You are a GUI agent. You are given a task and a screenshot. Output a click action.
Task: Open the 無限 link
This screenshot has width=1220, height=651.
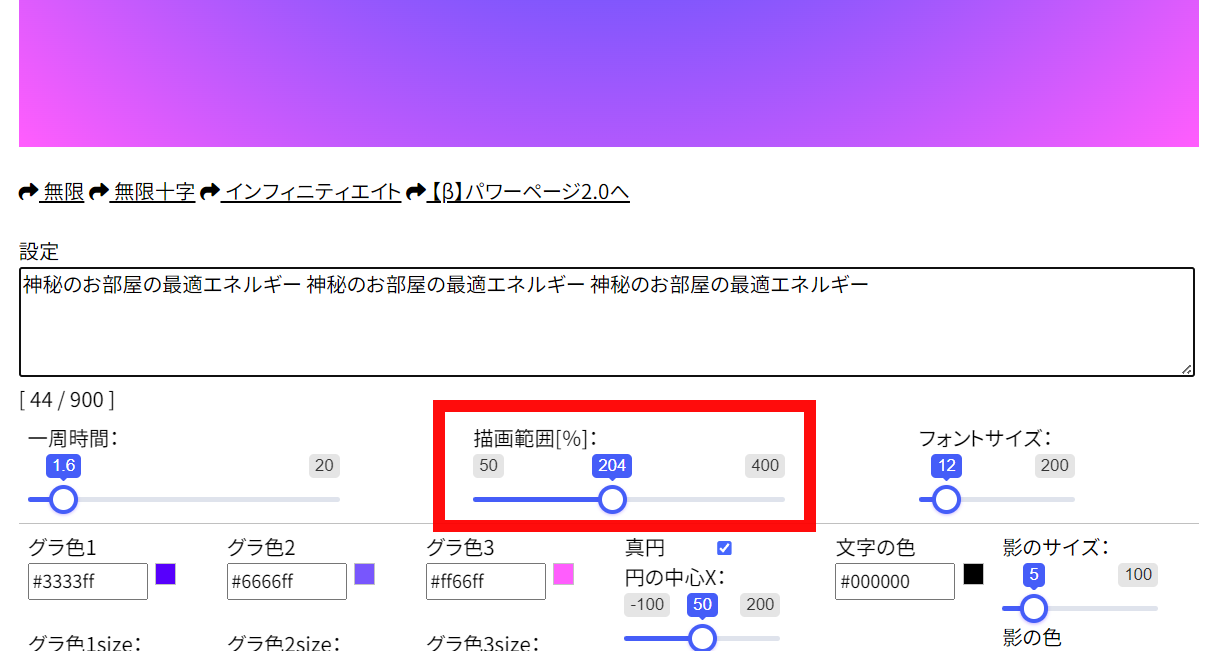63,192
